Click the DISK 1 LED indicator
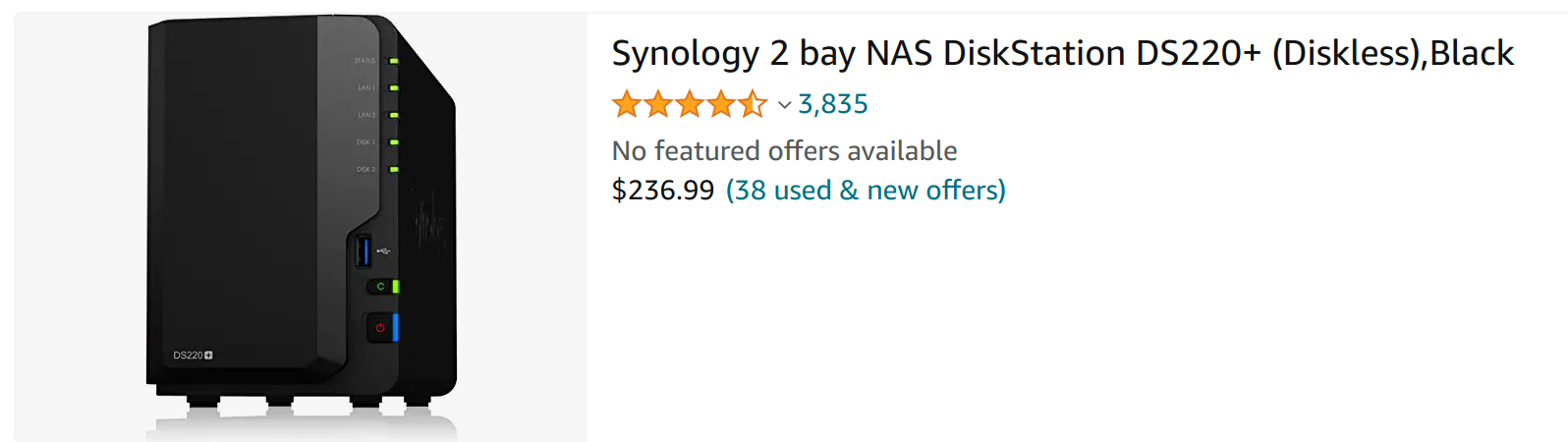 pyautogui.click(x=394, y=142)
